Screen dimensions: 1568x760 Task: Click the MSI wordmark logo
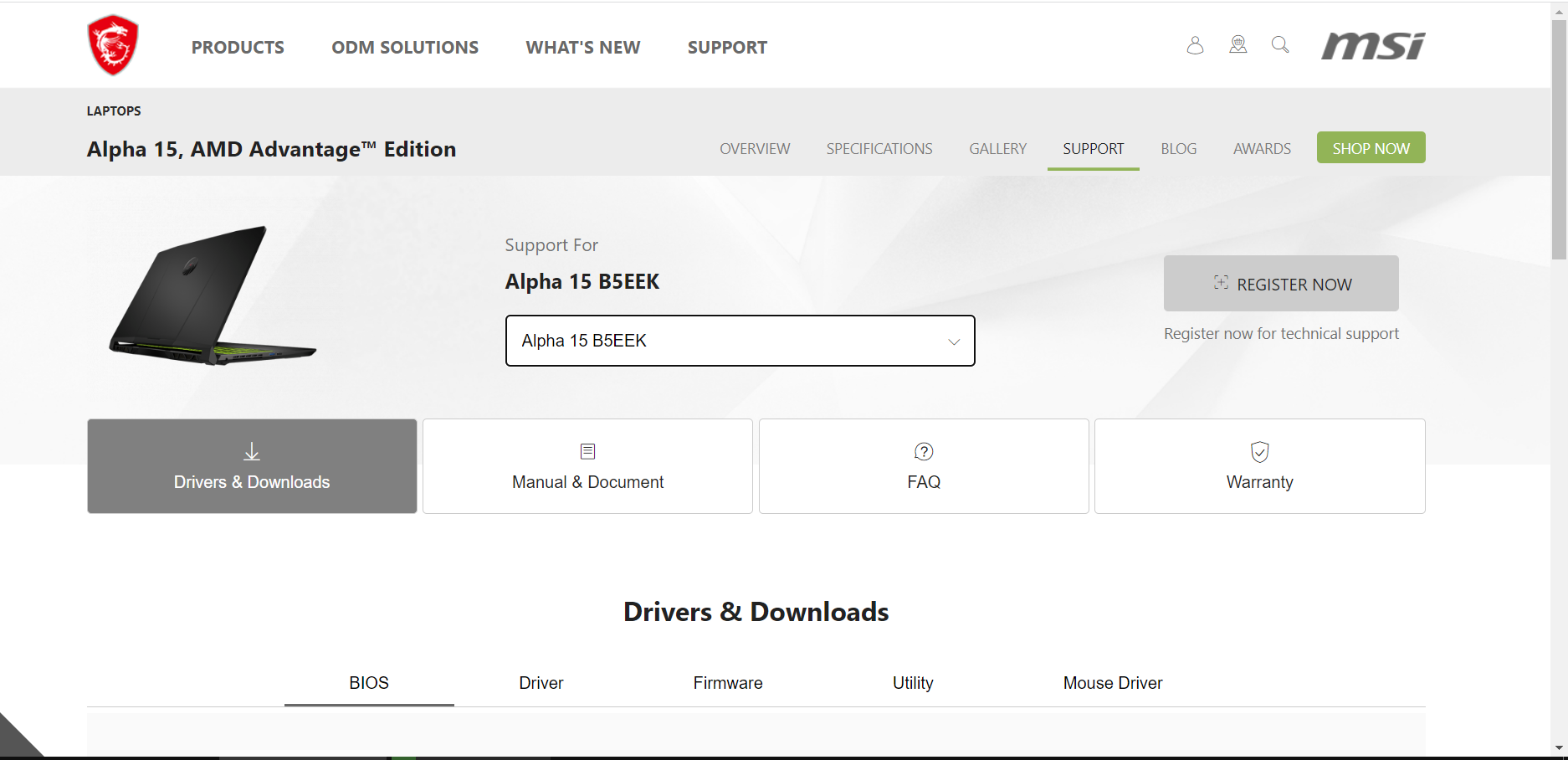pos(1373,46)
